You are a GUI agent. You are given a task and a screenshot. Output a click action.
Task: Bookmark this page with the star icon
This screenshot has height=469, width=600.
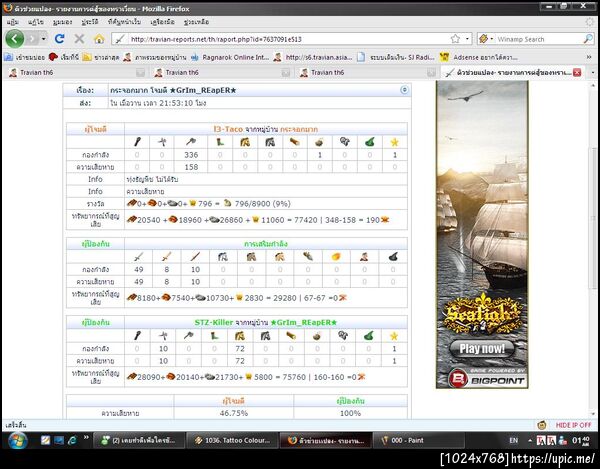click(x=455, y=39)
